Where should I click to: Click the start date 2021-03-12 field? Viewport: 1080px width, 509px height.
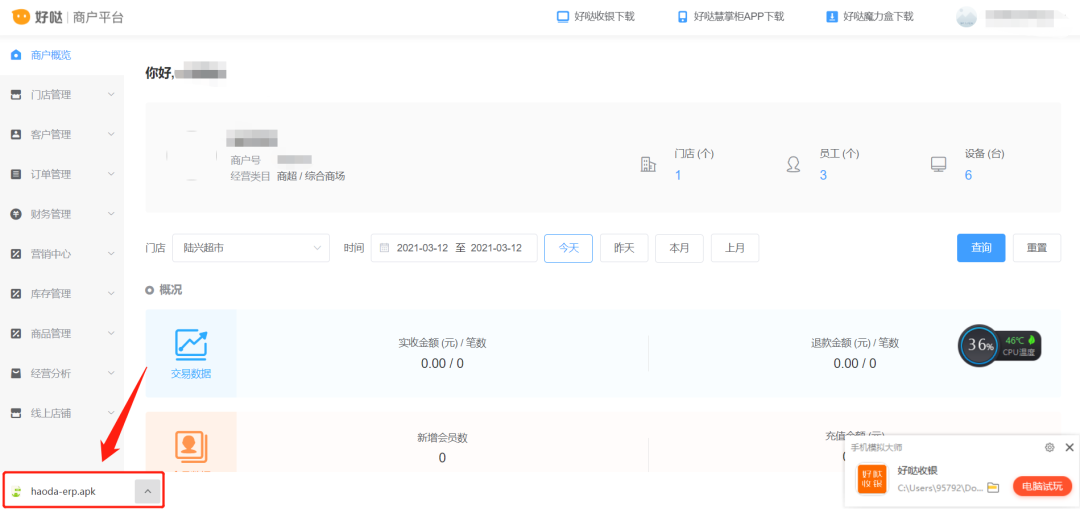(x=422, y=248)
